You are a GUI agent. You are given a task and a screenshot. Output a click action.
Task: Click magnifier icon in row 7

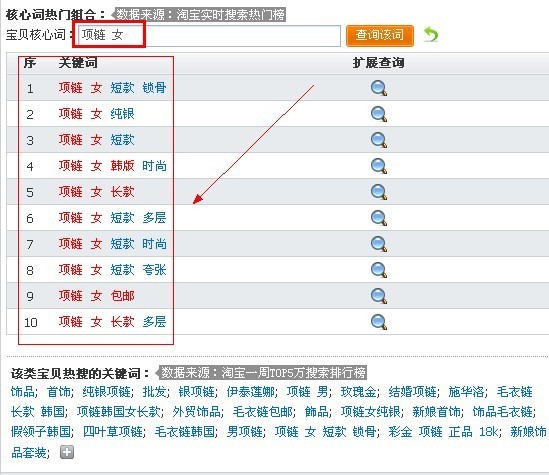[x=379, y=244]
